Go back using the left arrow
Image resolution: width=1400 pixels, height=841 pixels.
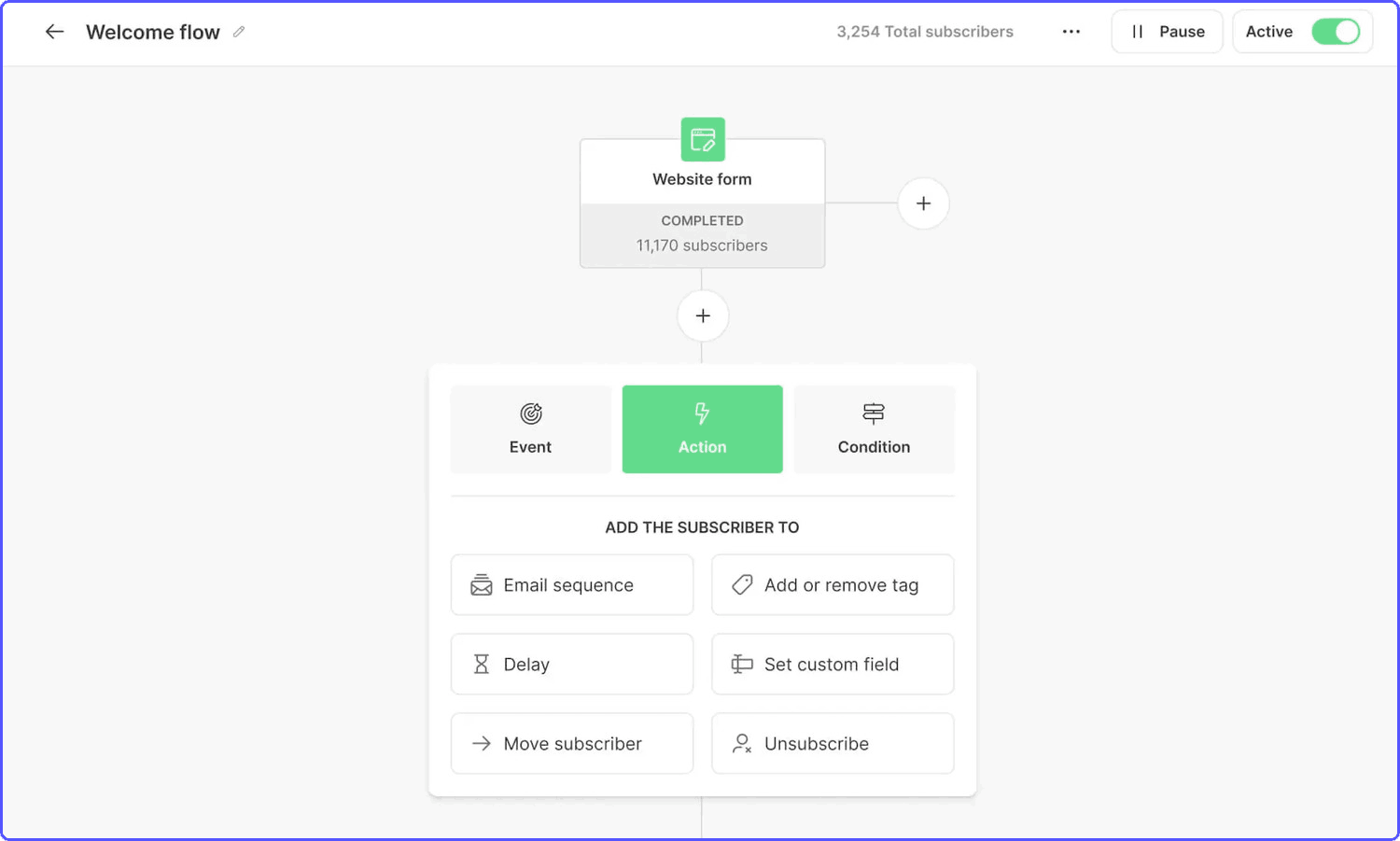point(54,32)
